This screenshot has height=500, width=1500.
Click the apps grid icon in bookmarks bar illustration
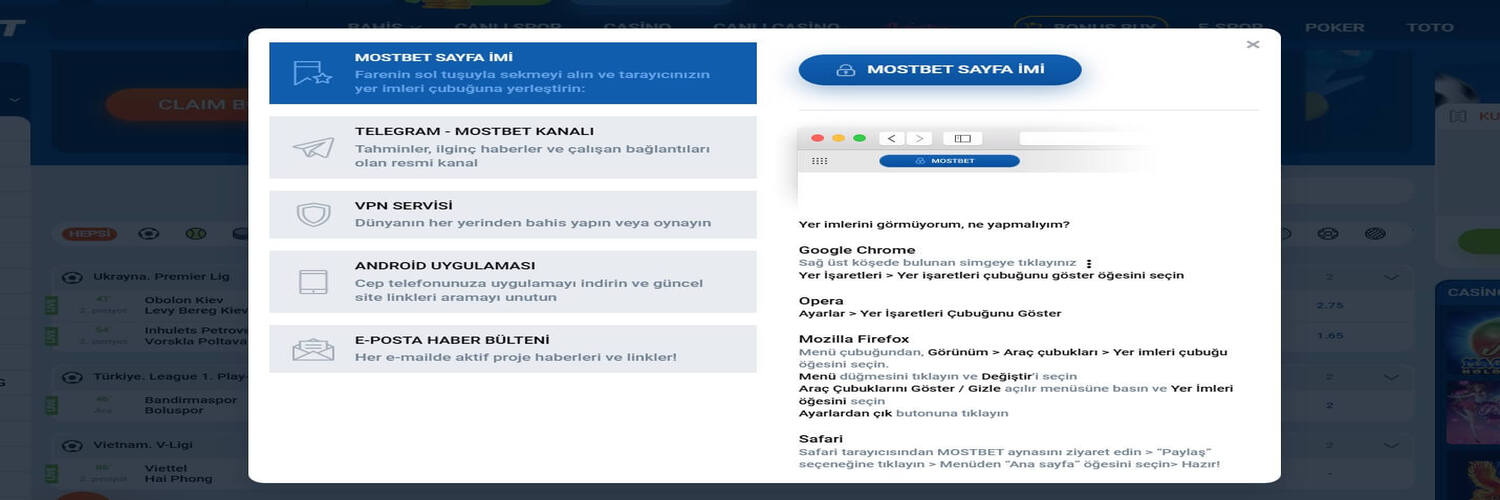click(x=819, y=161)
